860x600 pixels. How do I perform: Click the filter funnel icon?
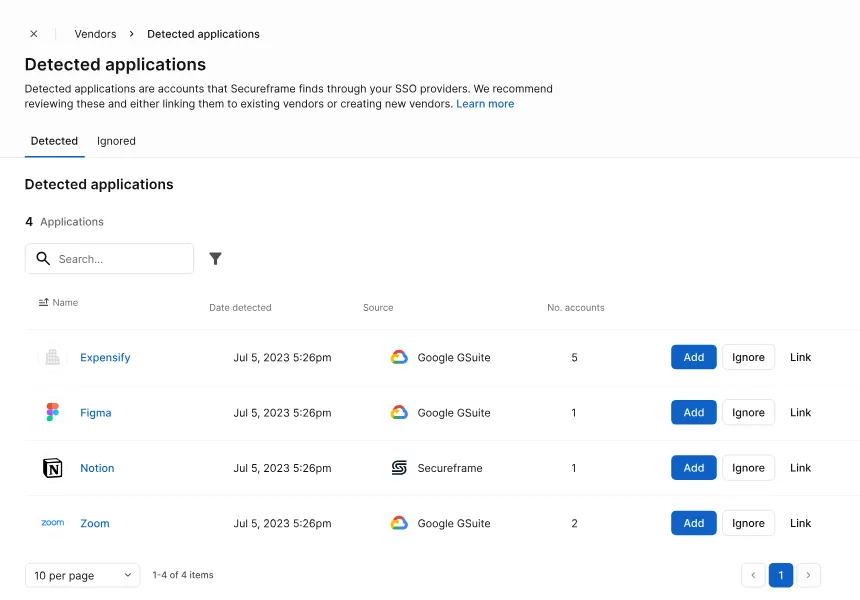point(215,258)
